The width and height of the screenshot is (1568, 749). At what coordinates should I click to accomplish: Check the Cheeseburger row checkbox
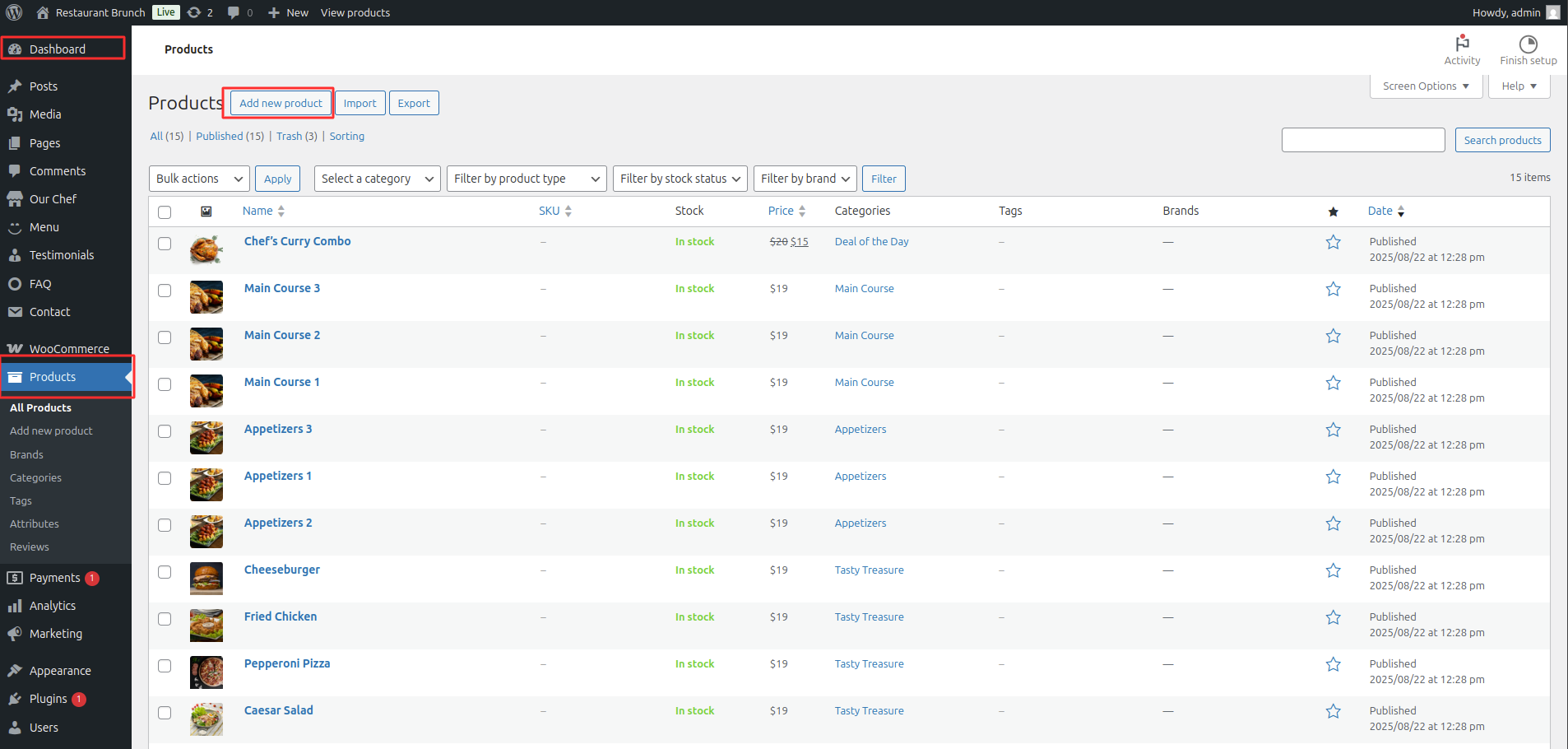coord(165,572)
